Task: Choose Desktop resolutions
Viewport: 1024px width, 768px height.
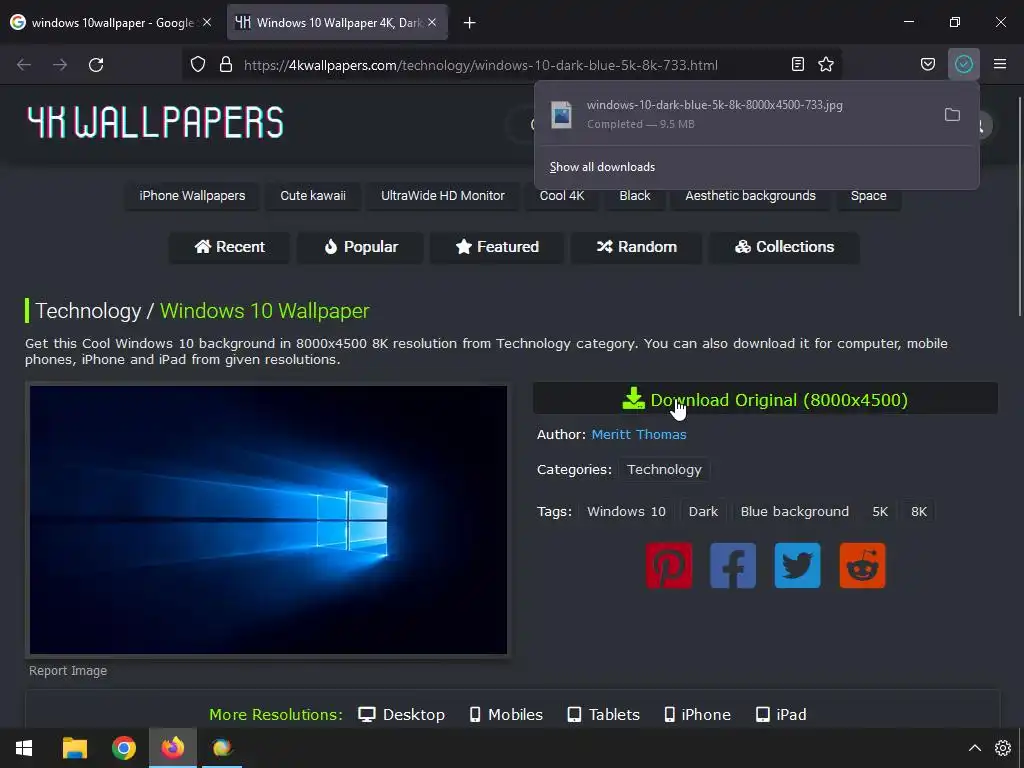Action: (x=402, y=714)
